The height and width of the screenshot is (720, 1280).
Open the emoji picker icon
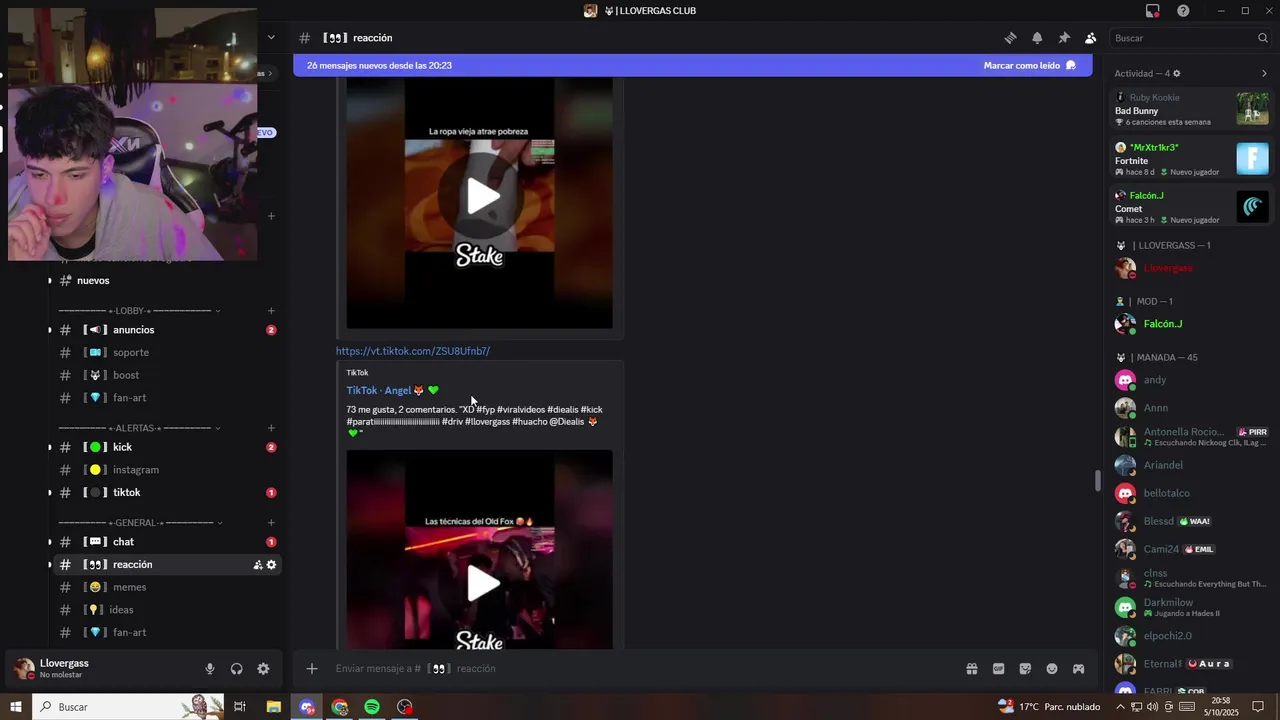coord(1052,668)
